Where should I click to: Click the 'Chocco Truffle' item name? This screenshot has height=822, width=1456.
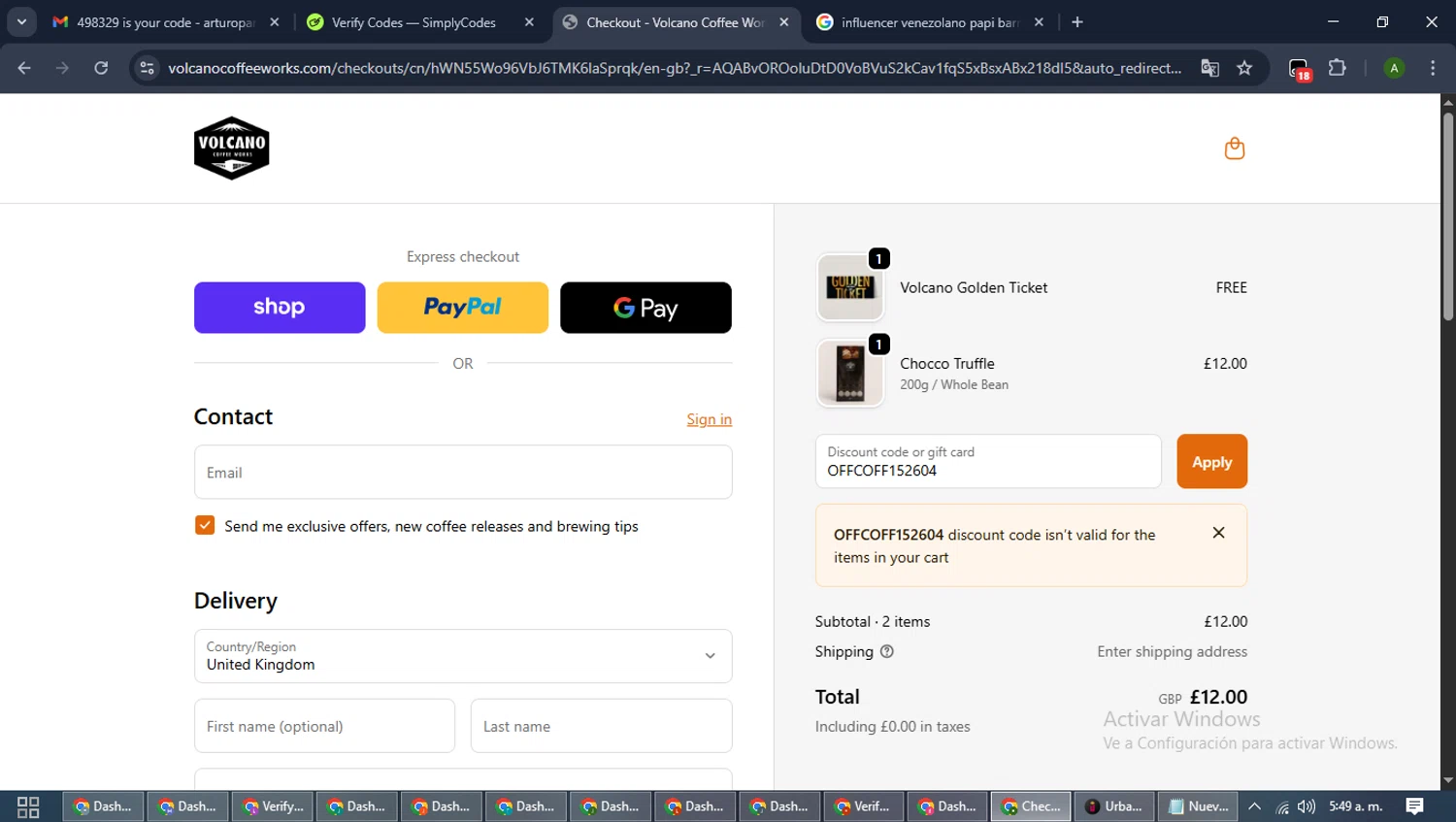pos(947,363)
